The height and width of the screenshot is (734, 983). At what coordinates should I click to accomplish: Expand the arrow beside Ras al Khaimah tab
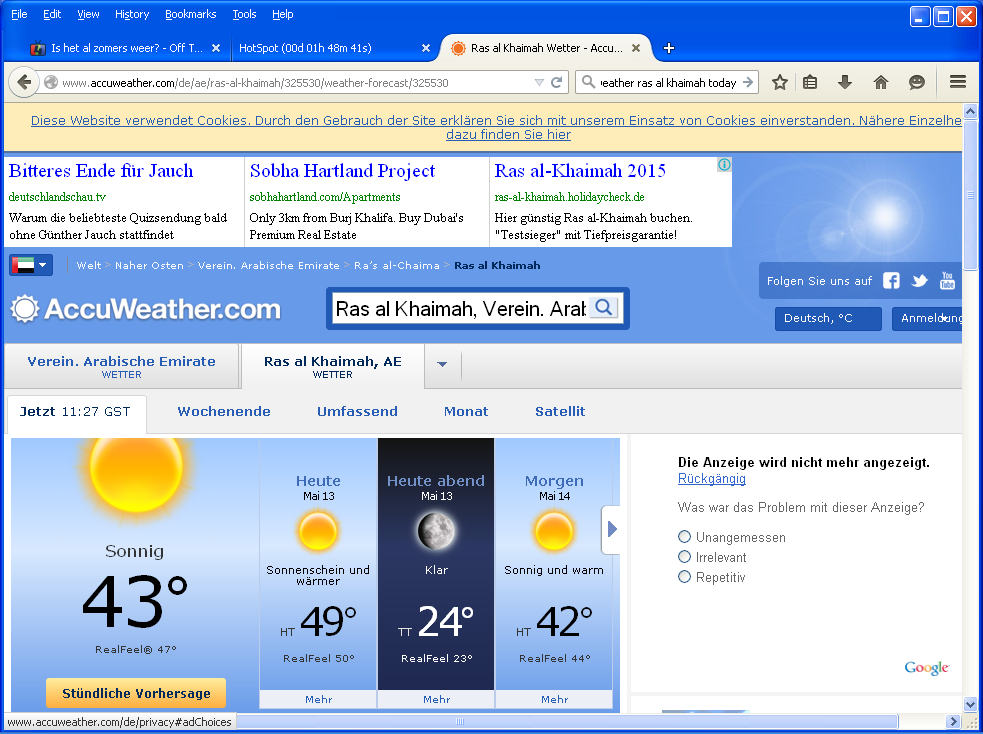(442, 365)
